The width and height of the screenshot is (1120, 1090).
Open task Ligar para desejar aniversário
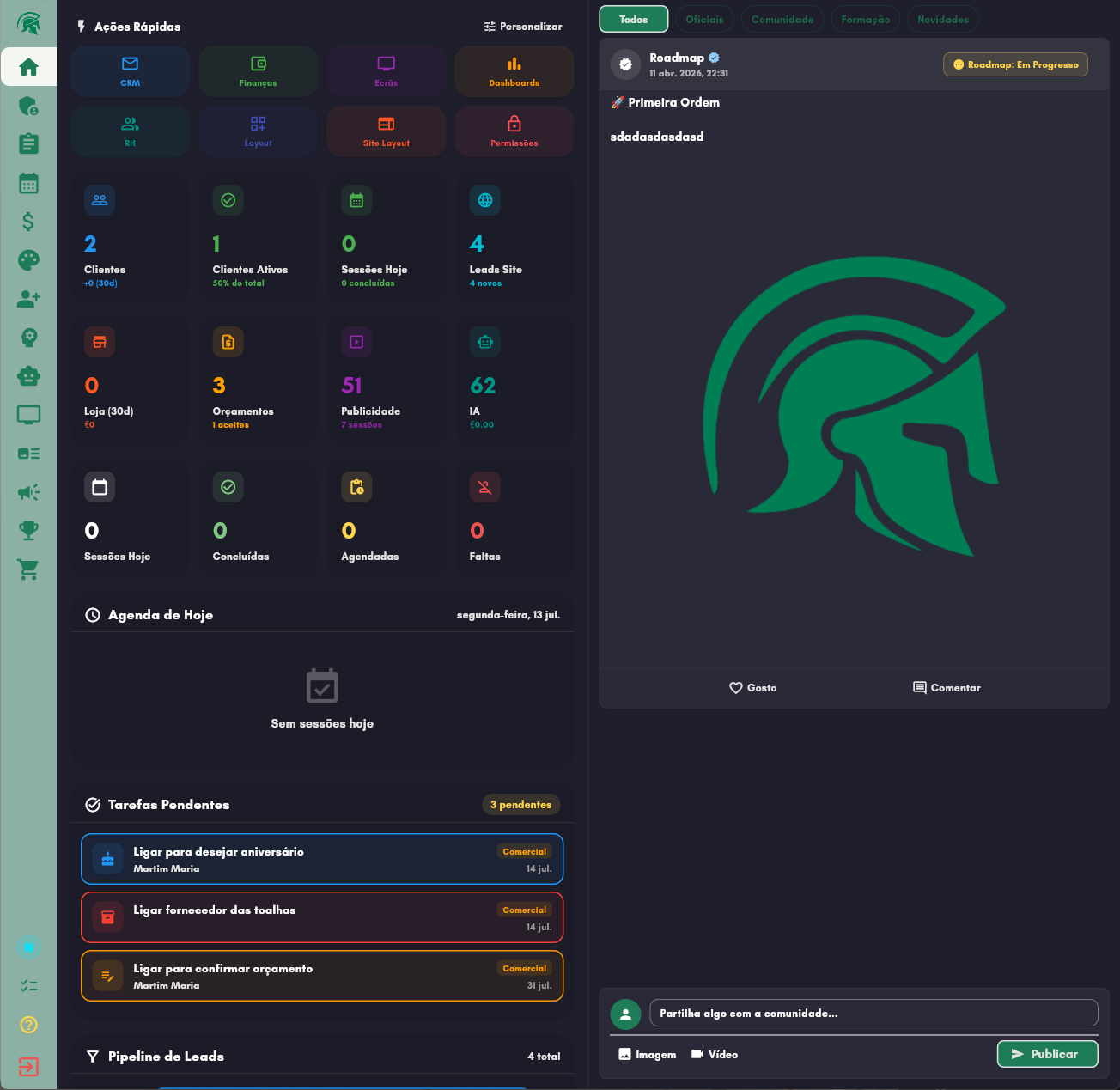pyautogui.click(x=322, y=859)
